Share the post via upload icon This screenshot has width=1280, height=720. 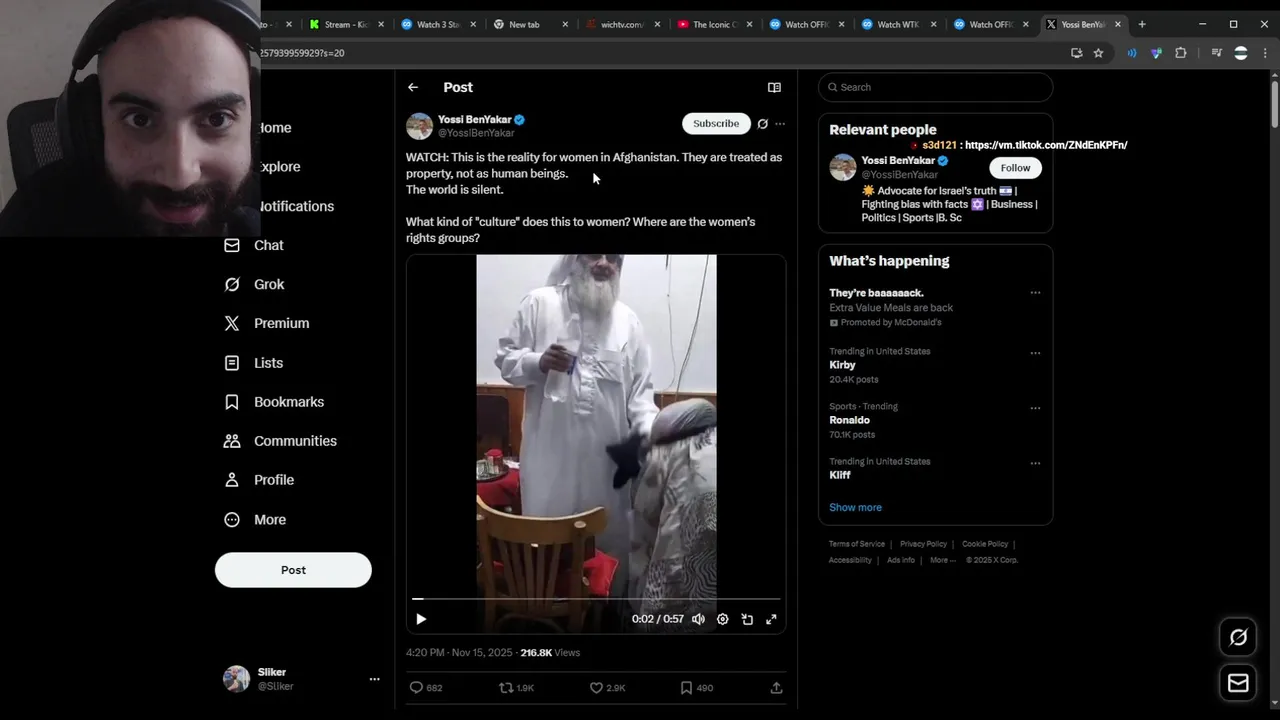tap(776, 688)
